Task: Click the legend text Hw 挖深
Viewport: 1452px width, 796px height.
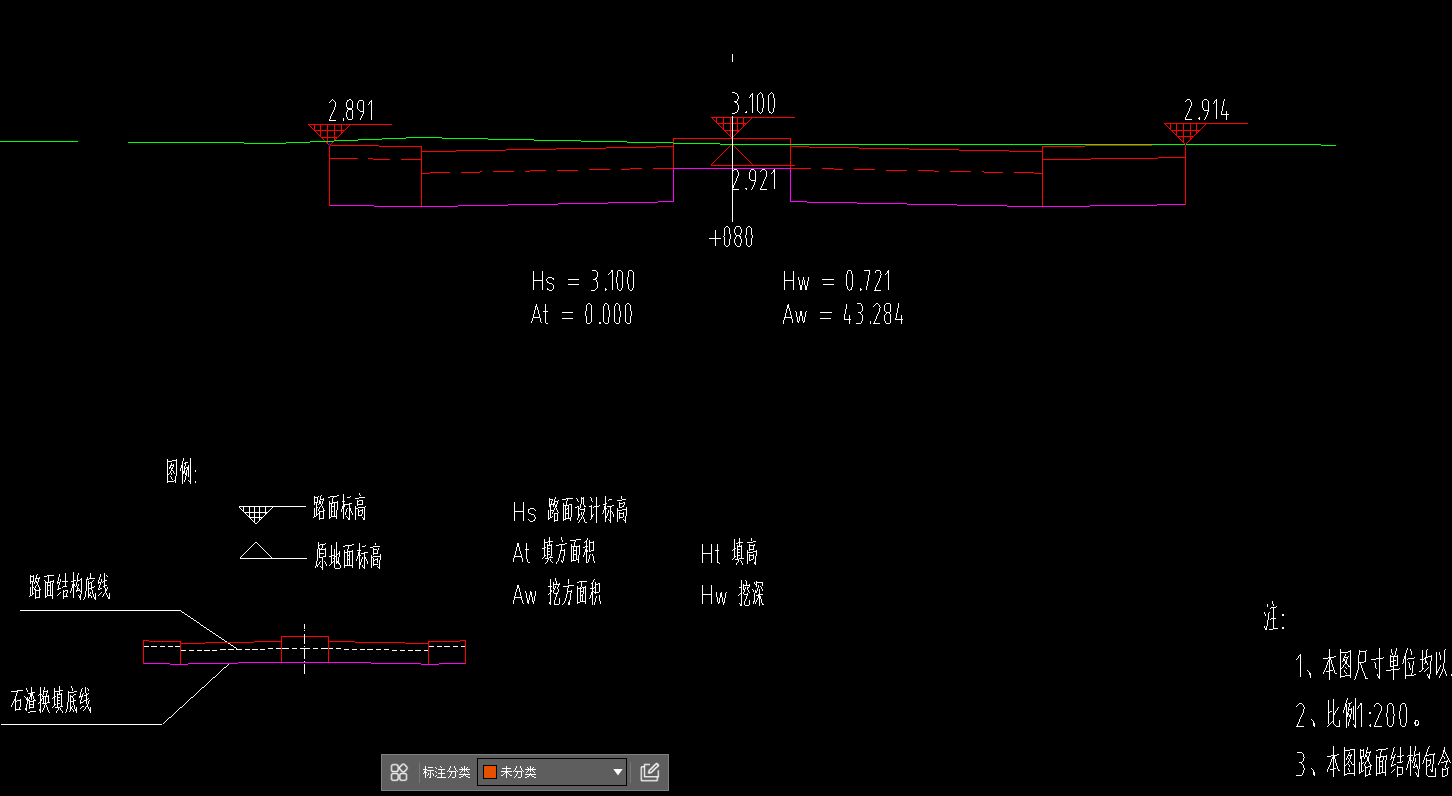Action: coord(733,595)
